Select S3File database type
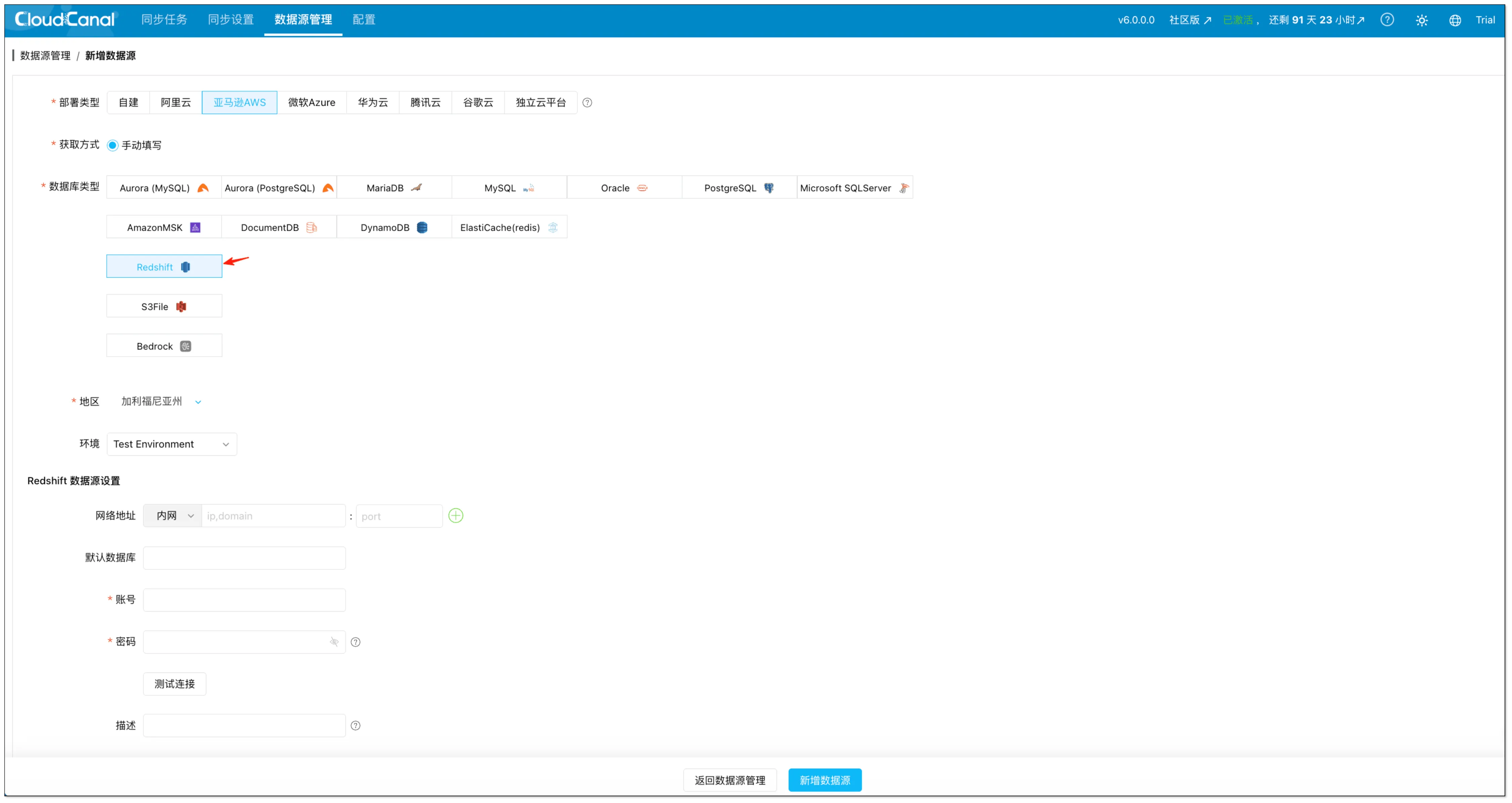The height and width of the screenshot is (803, 1512). (x=164, y=306)
